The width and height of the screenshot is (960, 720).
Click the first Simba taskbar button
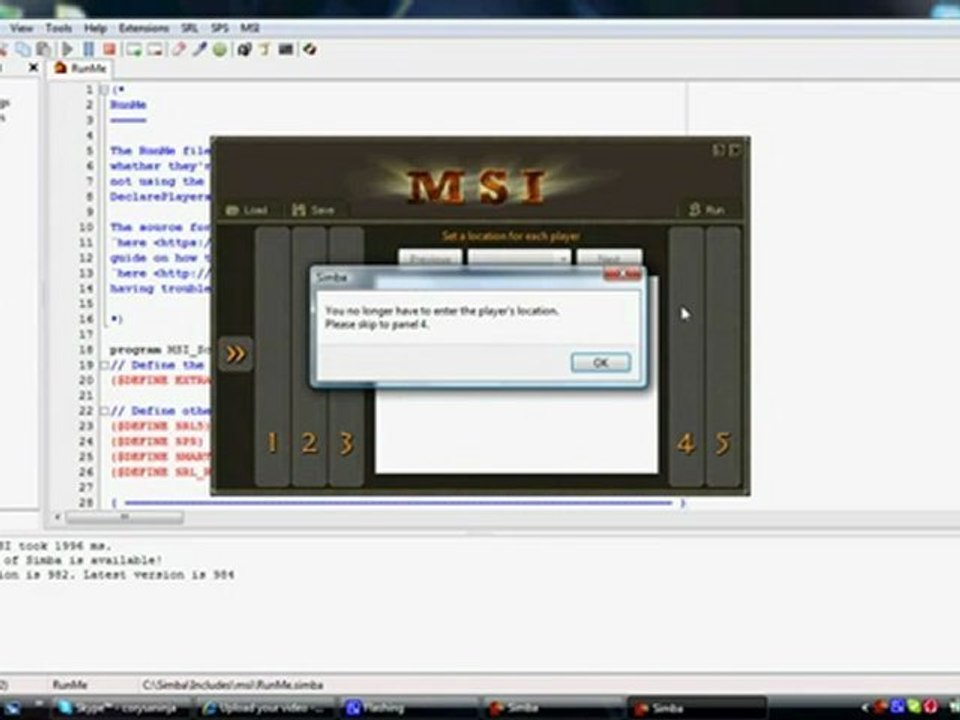click(552, 708)
